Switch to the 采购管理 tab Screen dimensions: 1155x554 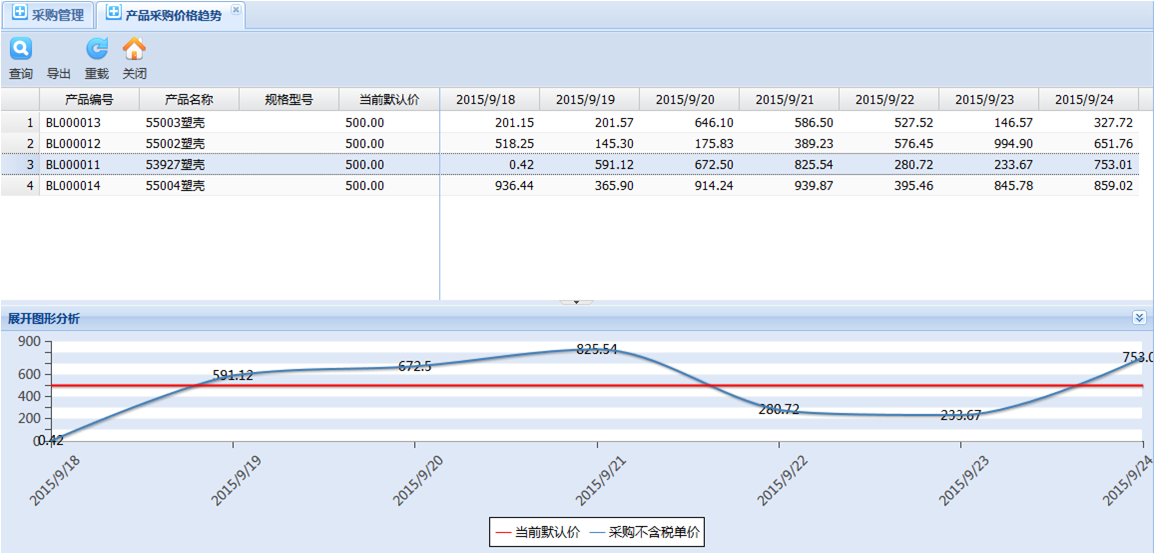(58, 15)
